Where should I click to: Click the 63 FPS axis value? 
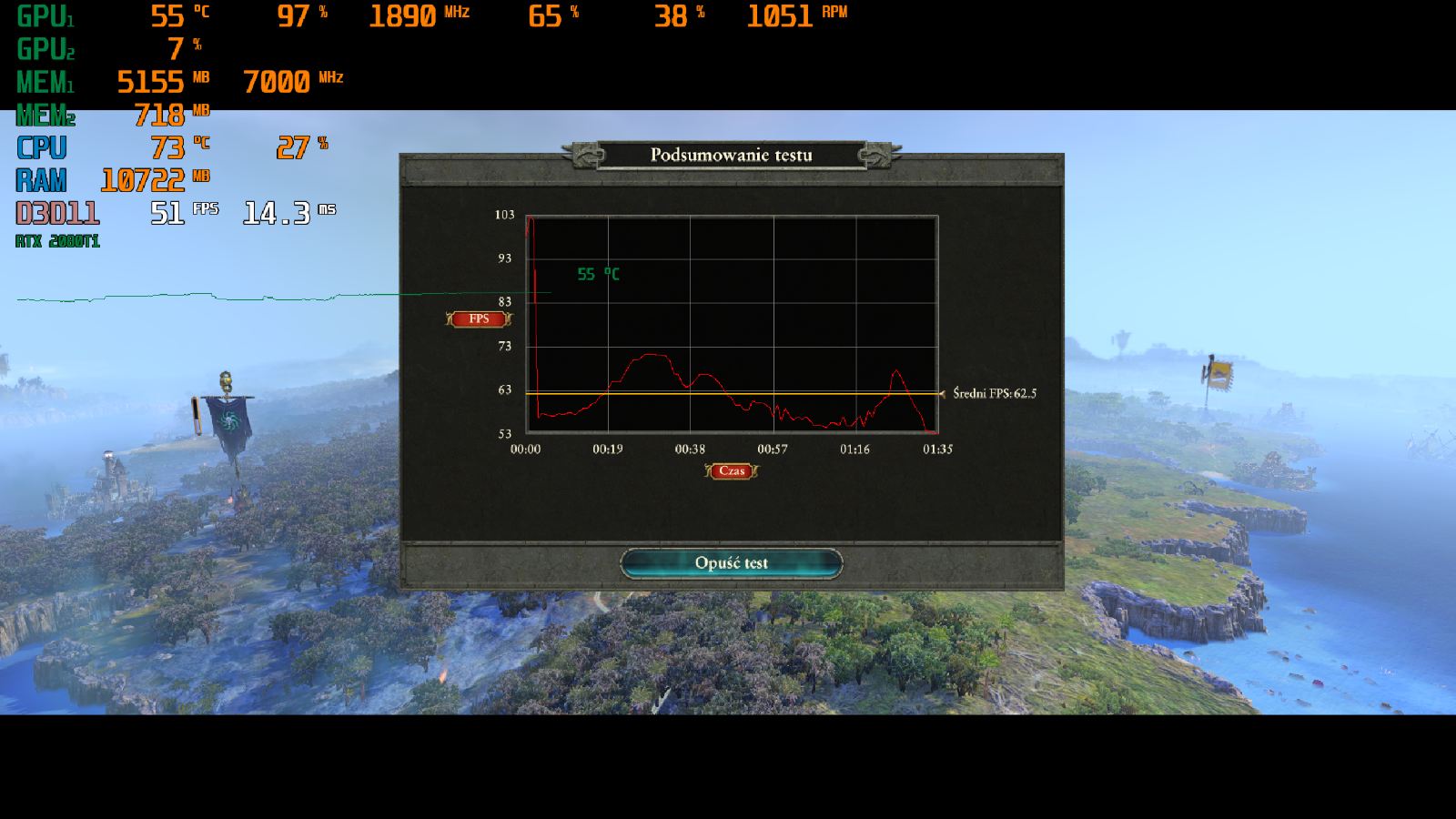click(504, 389)
